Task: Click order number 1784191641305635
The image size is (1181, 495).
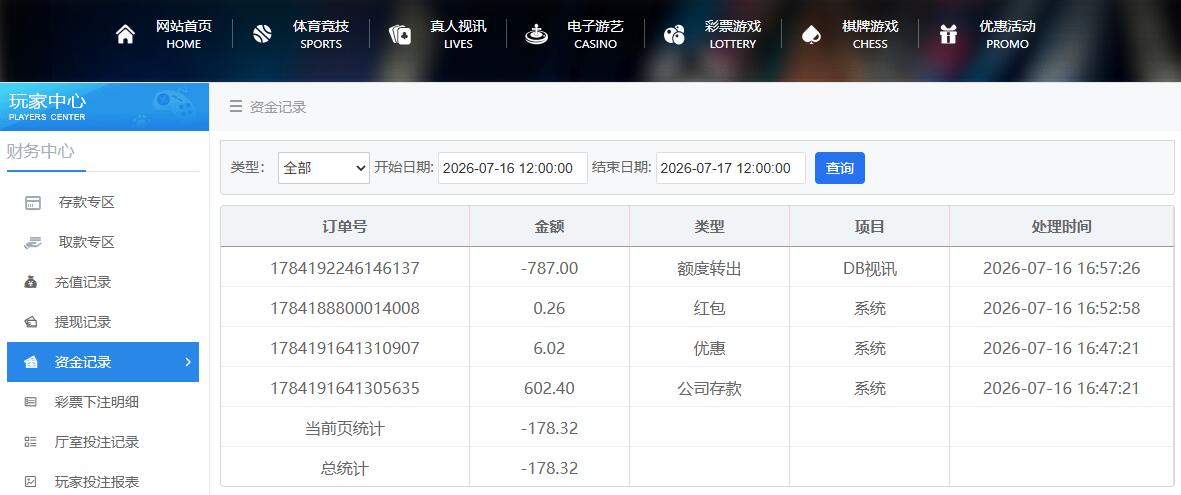Action: [x=345, y=389]
